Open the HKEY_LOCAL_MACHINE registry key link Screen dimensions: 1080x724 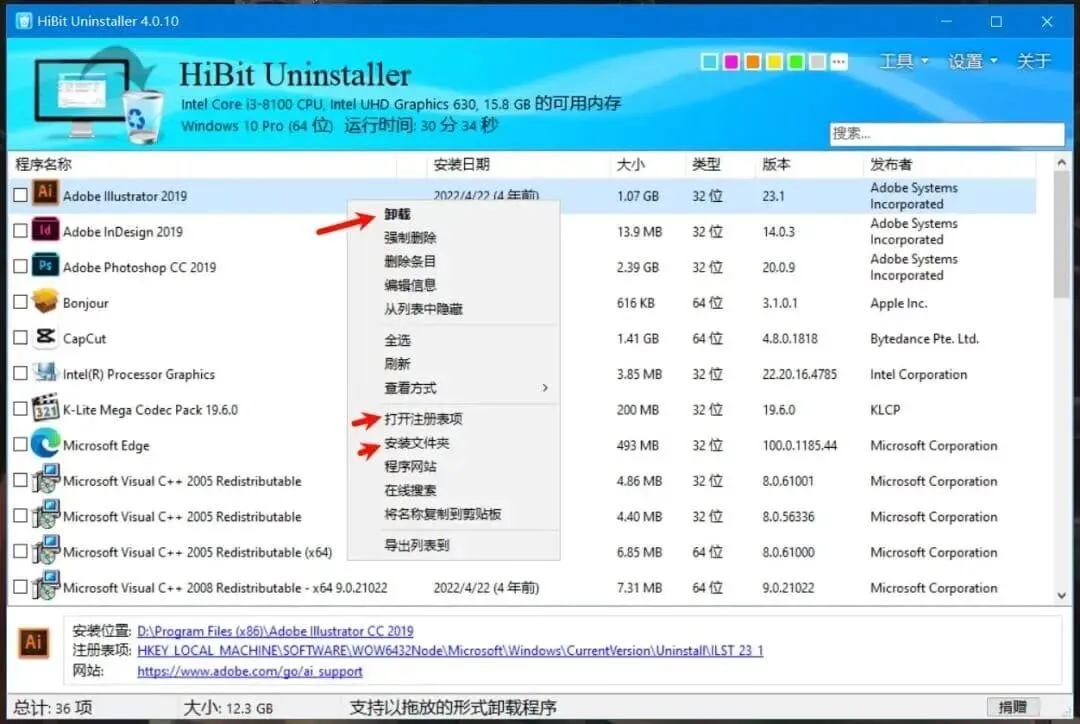(450, 650)
